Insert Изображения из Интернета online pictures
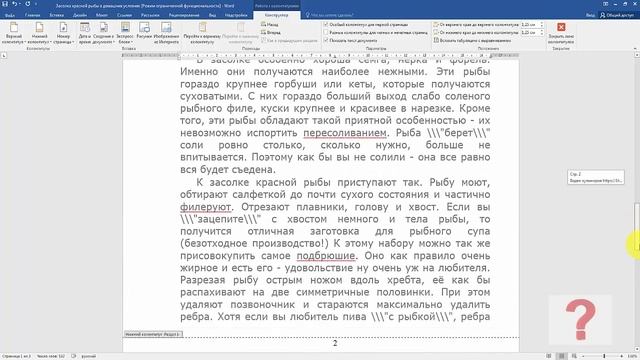 166,33
